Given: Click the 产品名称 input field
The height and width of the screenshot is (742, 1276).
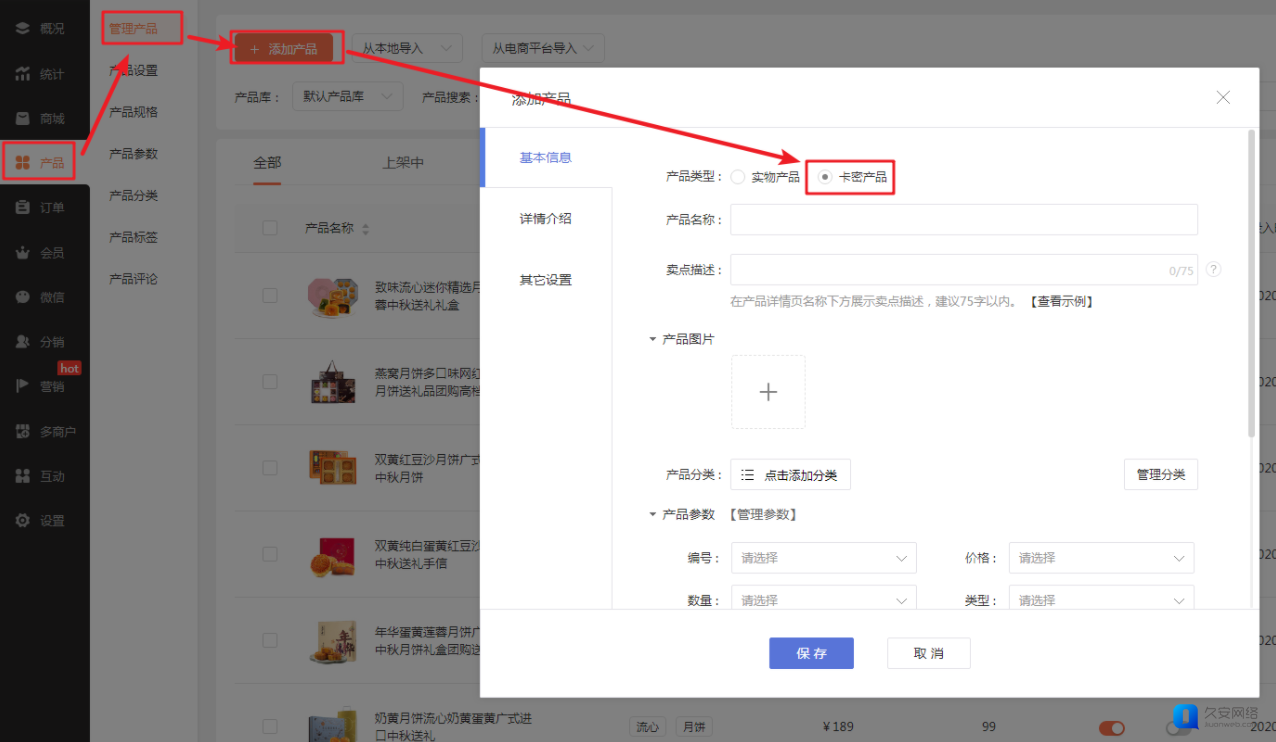Looking at the screenshot, I should pos(963,219).
